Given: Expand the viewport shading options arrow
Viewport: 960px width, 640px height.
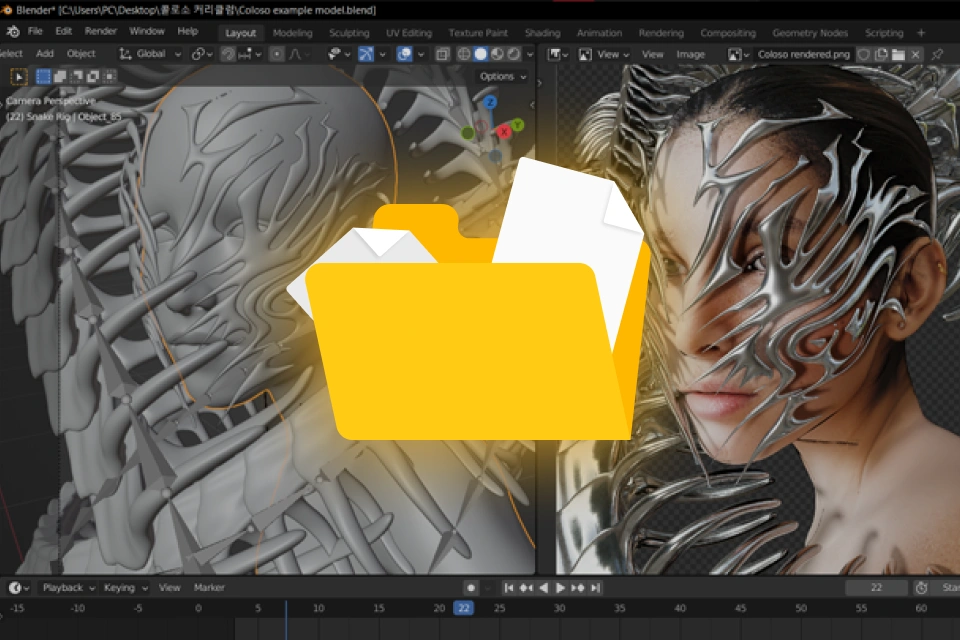Looking at the screenshot, I should pos(530,54).
